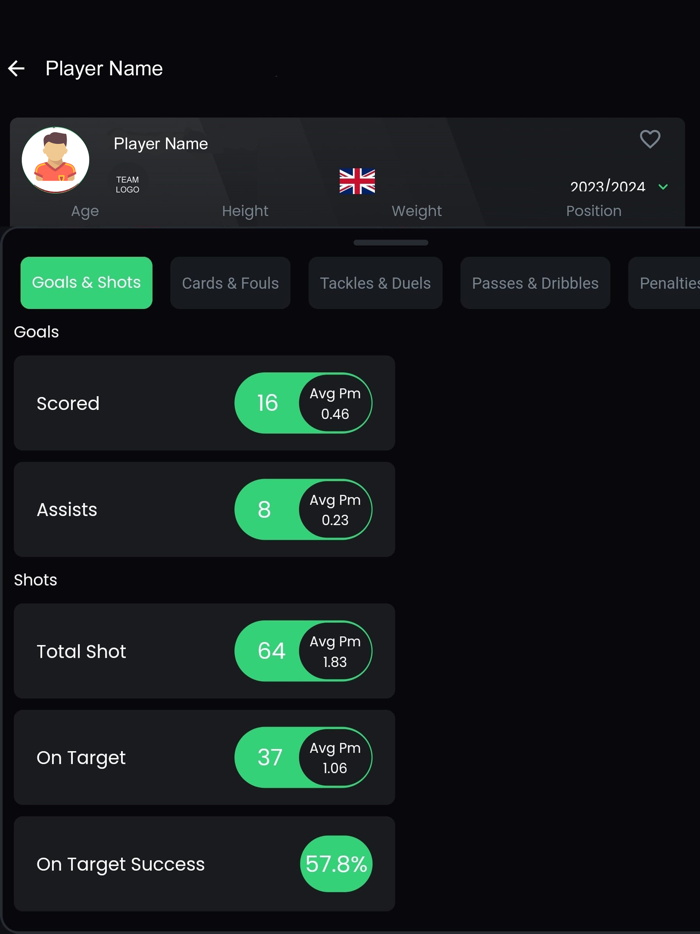Favorite the player using the heart icon
700x934 pixels.
(x=650, y=140)
